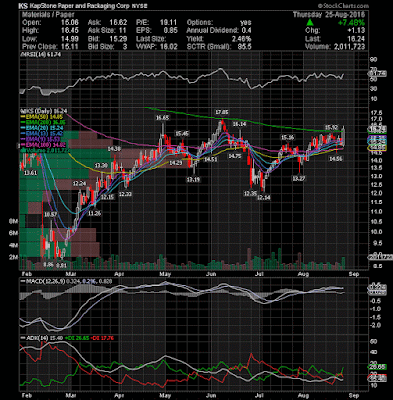The height and width of the screenshot is (400, 393).
Task: Click the Ask price 16.62
Action: [x=119, y=23]
